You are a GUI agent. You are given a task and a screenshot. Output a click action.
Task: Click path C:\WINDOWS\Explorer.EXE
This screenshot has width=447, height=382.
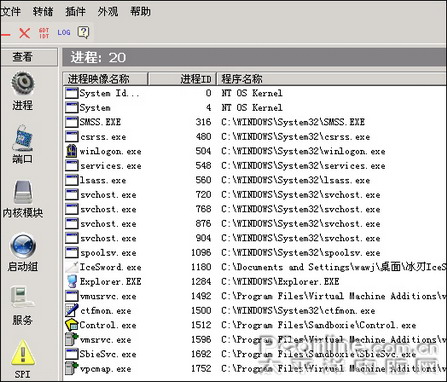pos(280,282)
